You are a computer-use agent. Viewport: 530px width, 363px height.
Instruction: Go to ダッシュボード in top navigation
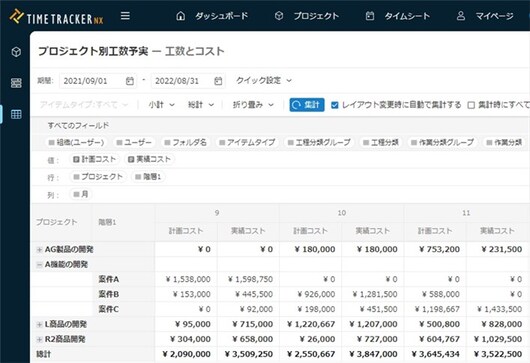213,16
